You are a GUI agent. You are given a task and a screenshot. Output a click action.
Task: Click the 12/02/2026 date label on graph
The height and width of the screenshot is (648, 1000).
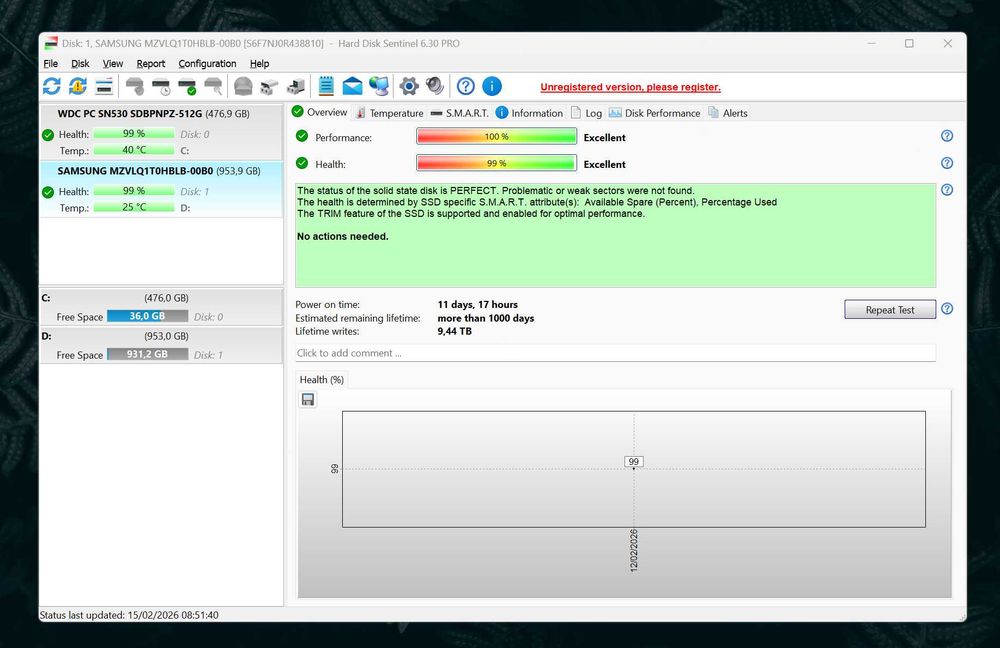pyautogui.click(x=633, y=550)
